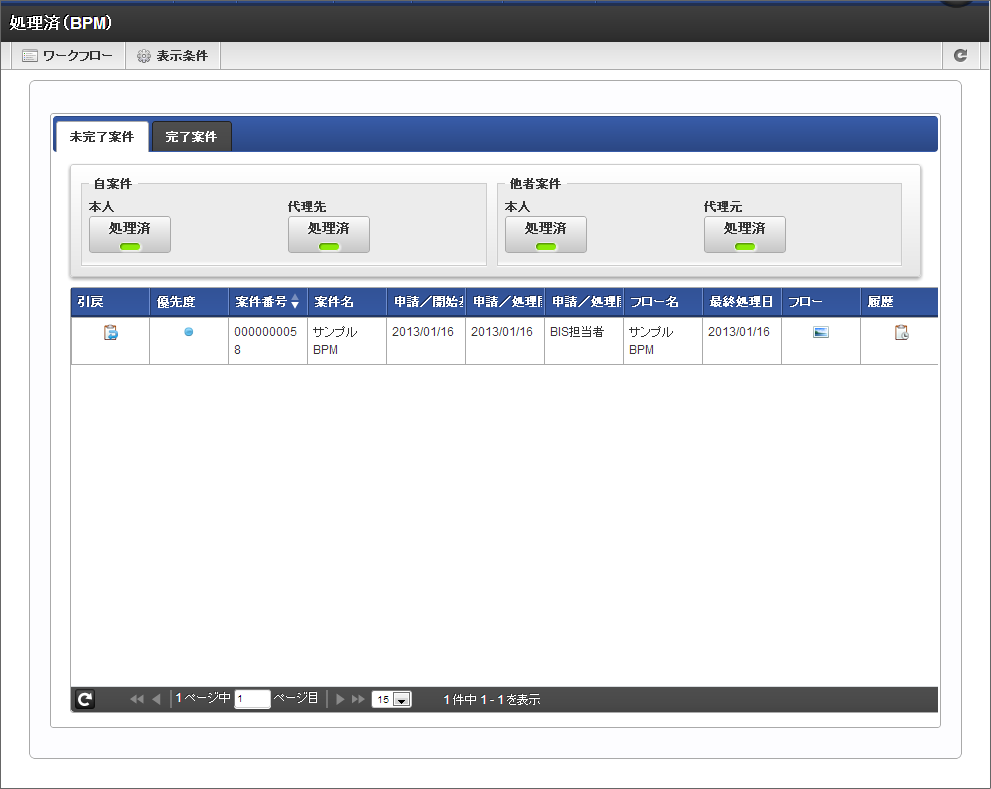
Task: Click the refresh icon in the top-right toolbar
Action: pos(961,56)
